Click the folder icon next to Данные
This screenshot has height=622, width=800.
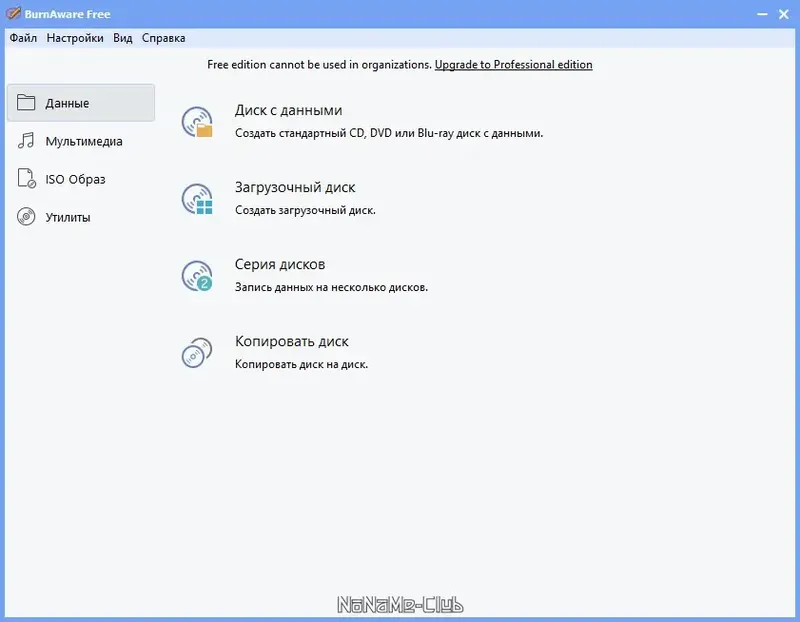[26, 103]
